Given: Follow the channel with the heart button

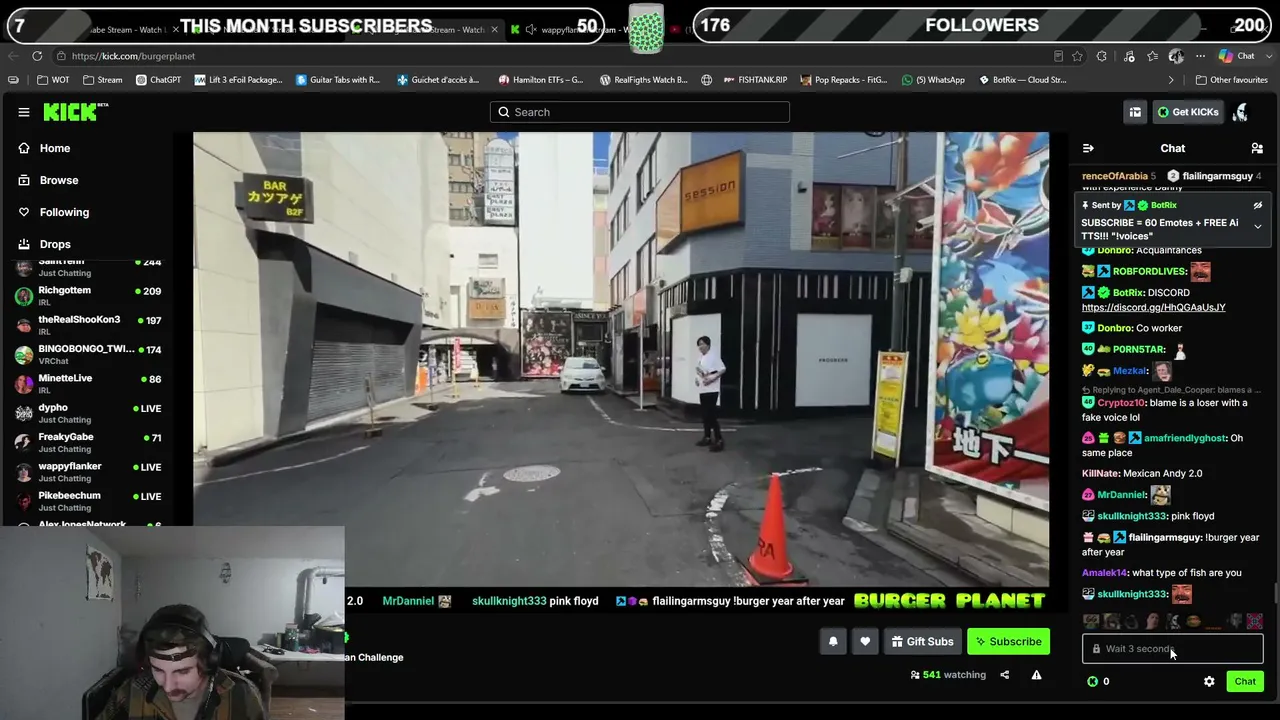Looking at the screenshot, I should tap(865, 642).
